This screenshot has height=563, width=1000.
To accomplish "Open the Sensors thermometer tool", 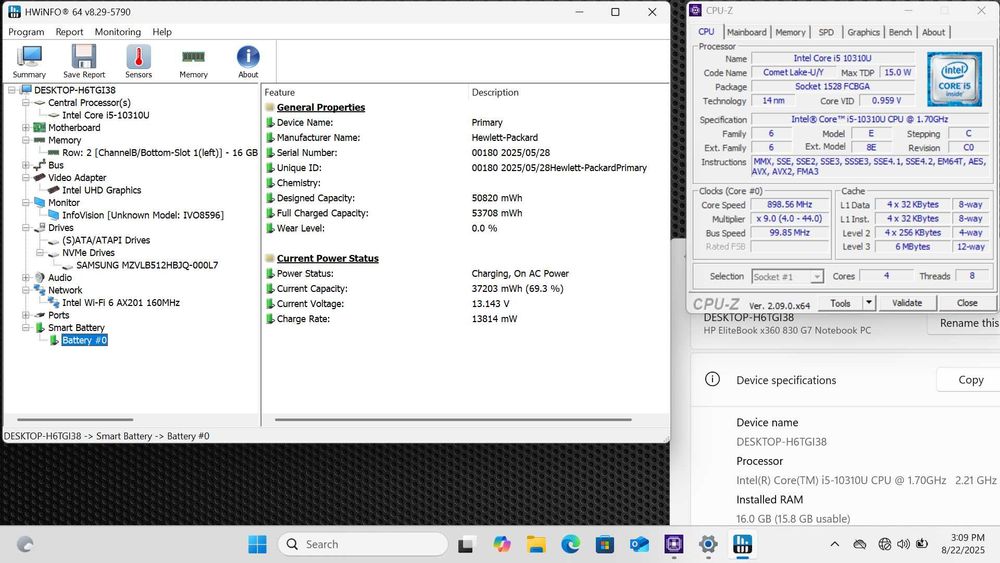I will click(x=138, y=62).
